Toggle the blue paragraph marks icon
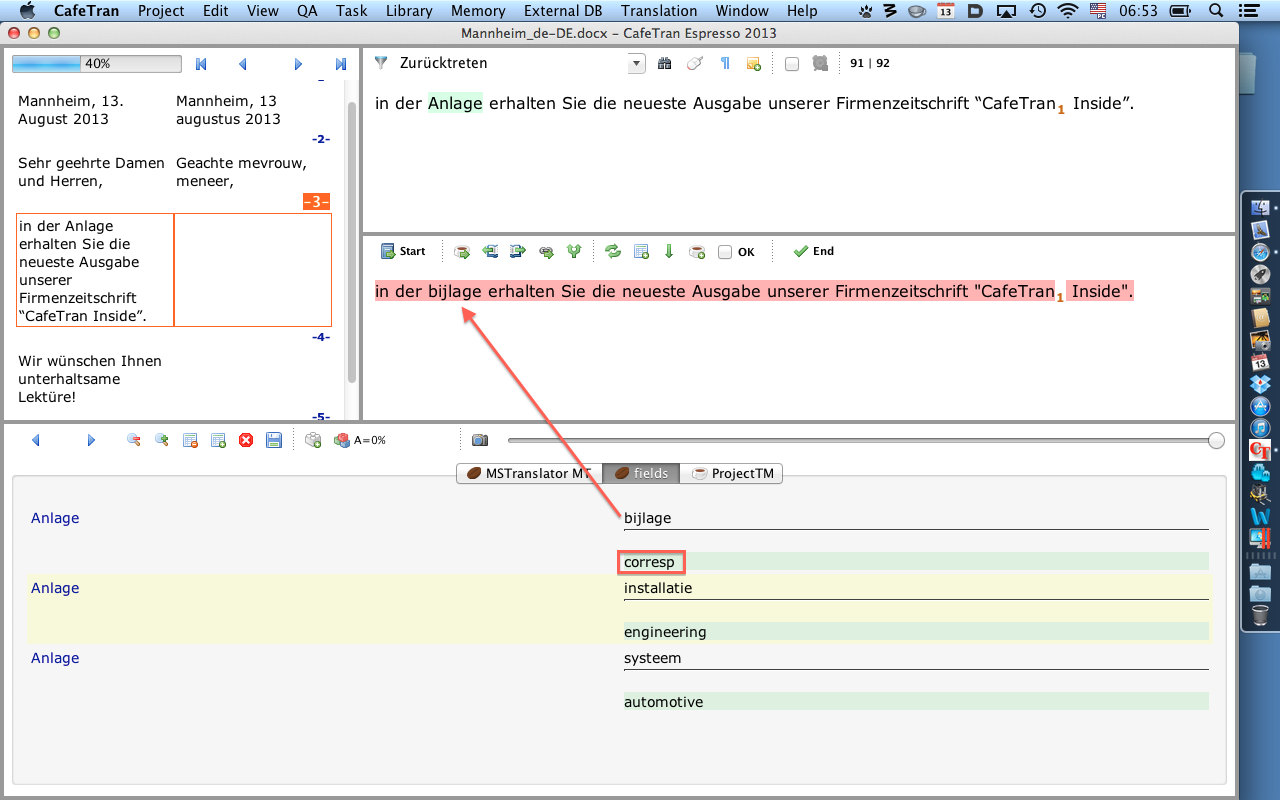This screenshot has width=1280, height=800. (x=725, y=64)
